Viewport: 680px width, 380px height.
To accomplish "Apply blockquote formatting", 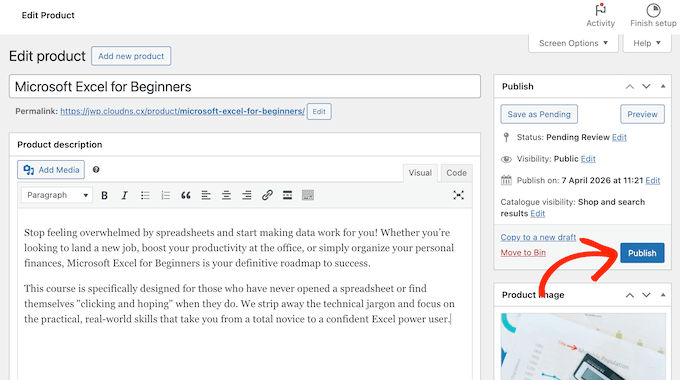I will tap(186, 195).
